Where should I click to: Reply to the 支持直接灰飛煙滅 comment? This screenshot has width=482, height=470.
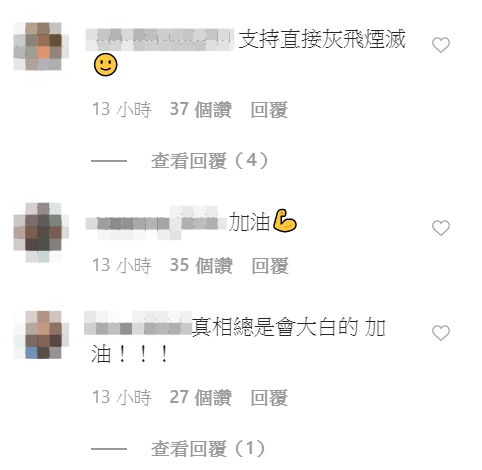pyautogui.click(x=269, y=110)
